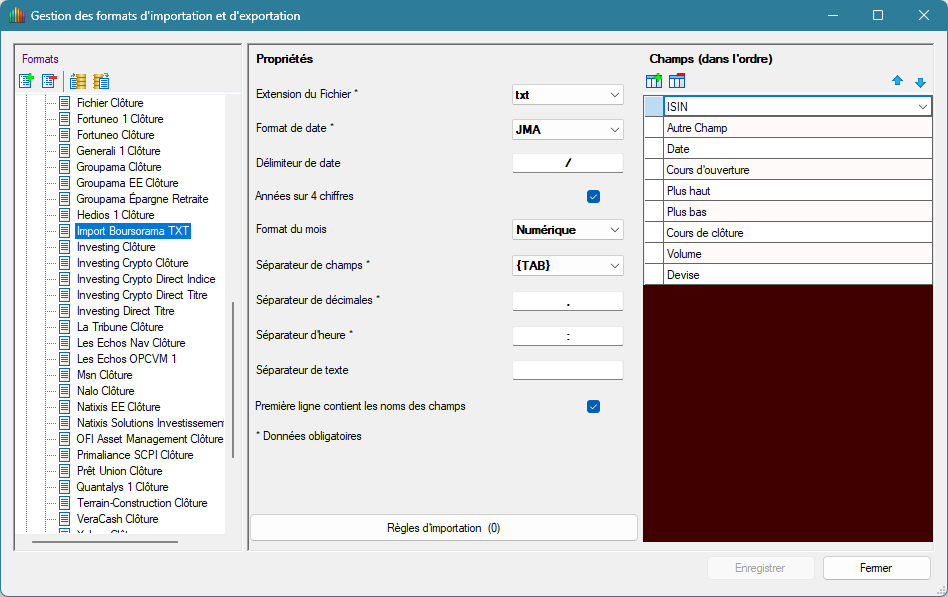Uncheck Première ligne contient les noms des champs
The height and width of the screenshot is (597, 948).
[x=593, y=407]
